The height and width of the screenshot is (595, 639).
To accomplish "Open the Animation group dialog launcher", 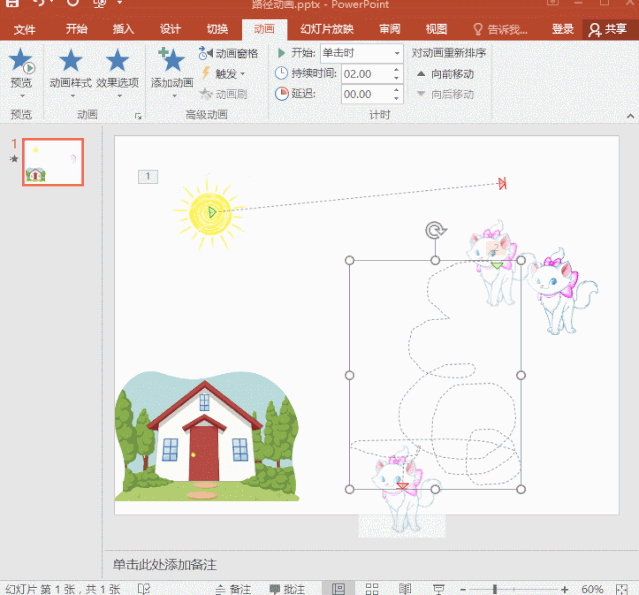I will point(139,116).
